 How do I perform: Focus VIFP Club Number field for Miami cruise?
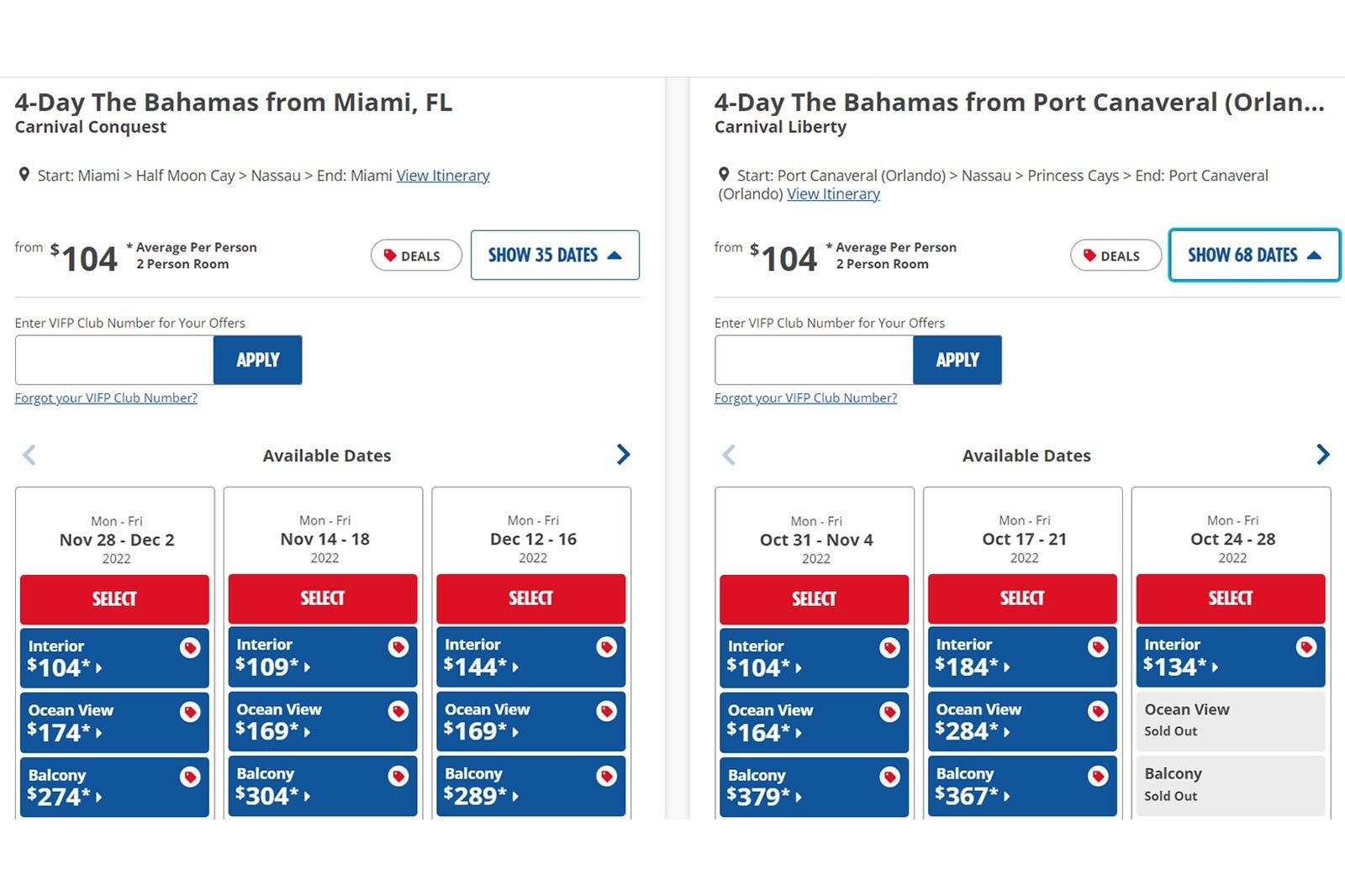(x=114, y=360)
